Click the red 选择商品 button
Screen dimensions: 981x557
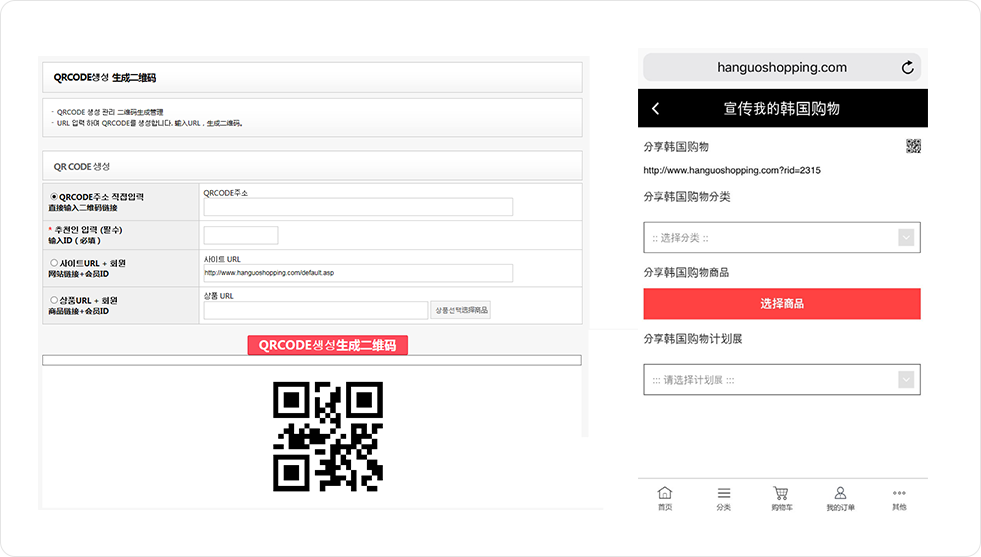pyautogui.click(x=781, y=304)
